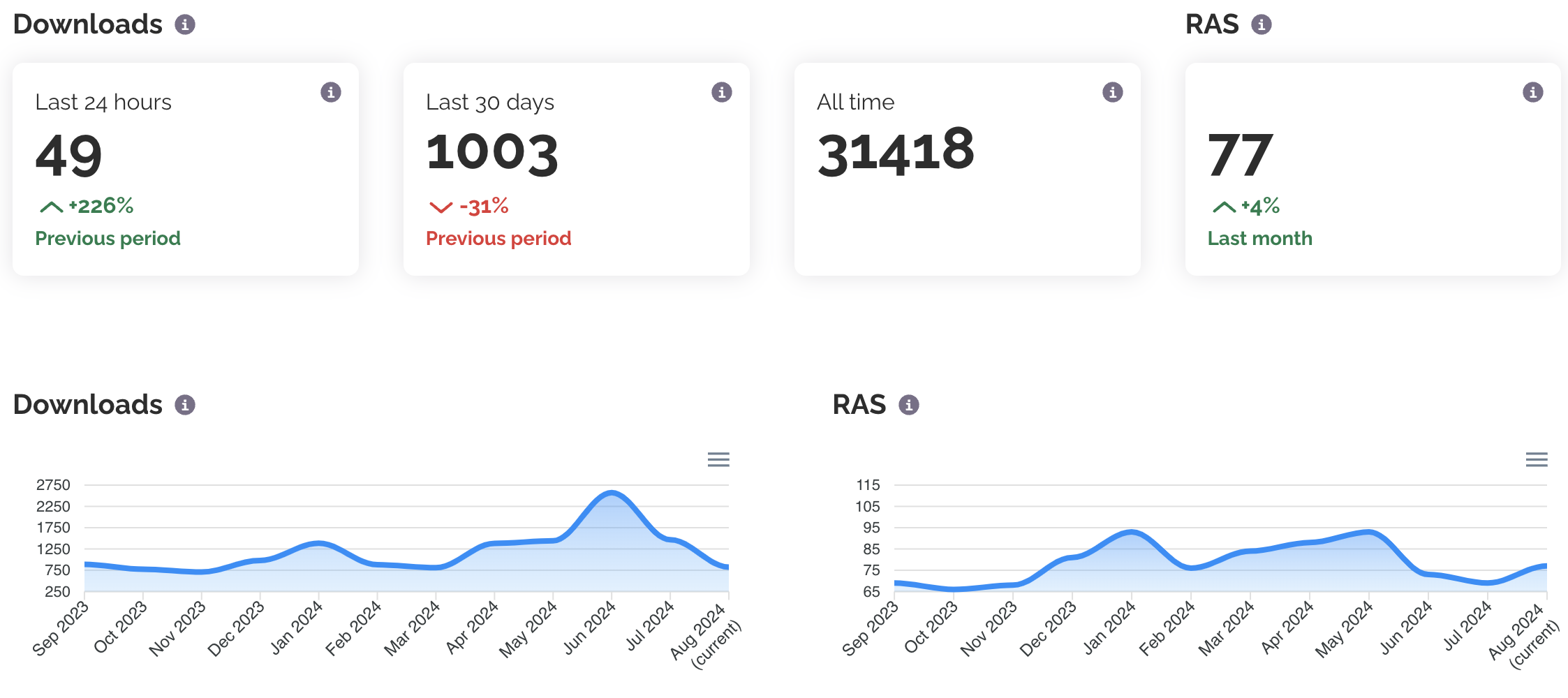Click the Last 30 days label
Image resolution: width=1568 pixels, height=698 pixels.
[490, 103]
